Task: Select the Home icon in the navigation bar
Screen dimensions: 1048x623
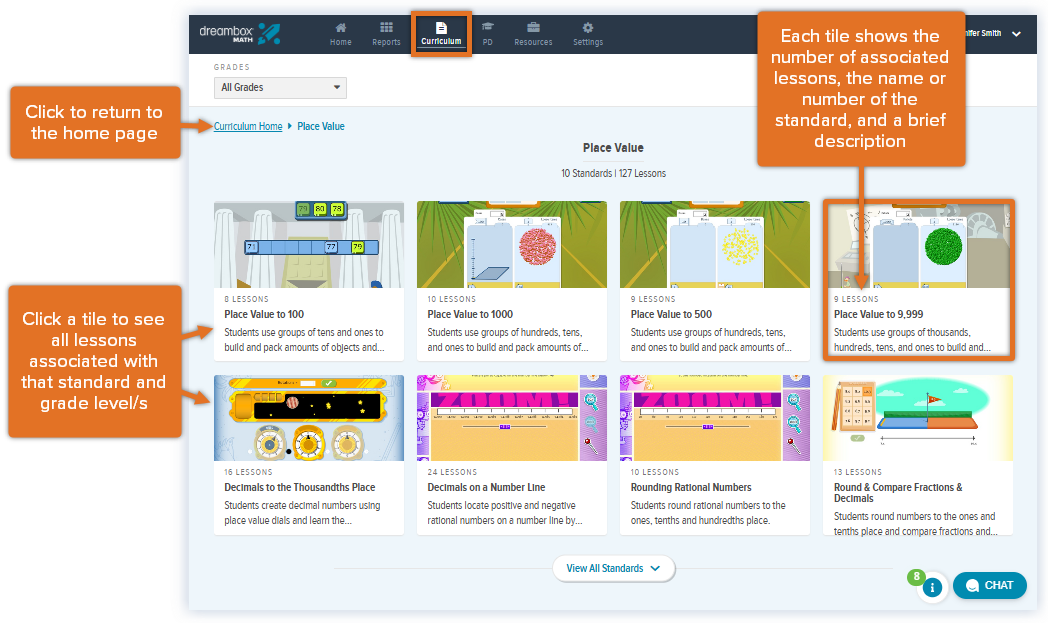Action: point(340,27)
